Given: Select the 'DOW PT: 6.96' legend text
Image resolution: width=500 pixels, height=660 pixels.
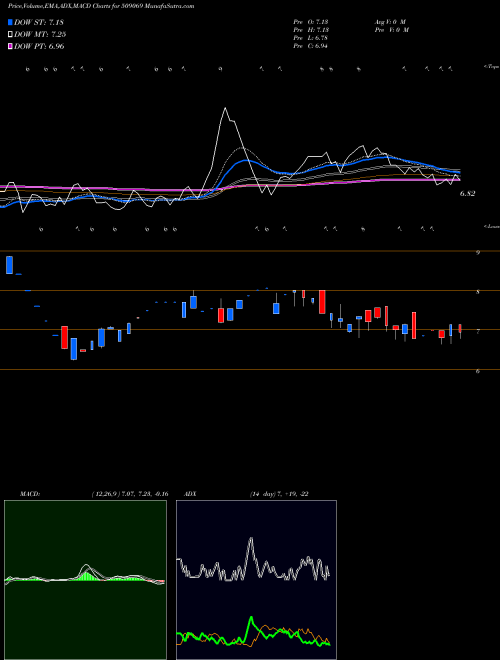Looking at the screenshot, I should pyautogui.click(x=39, y=47).
